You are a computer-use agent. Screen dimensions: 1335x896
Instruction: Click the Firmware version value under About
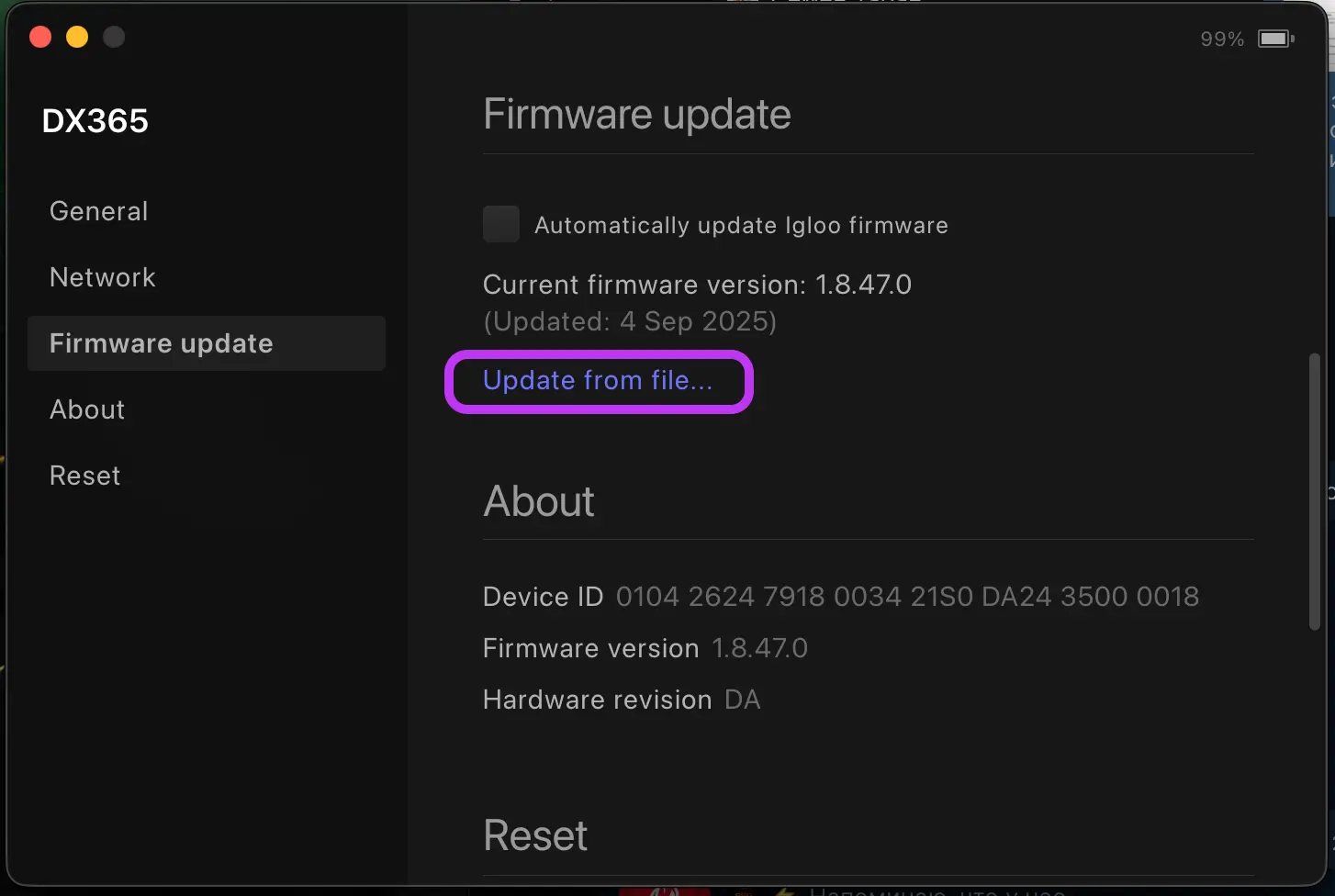point(759,648)
